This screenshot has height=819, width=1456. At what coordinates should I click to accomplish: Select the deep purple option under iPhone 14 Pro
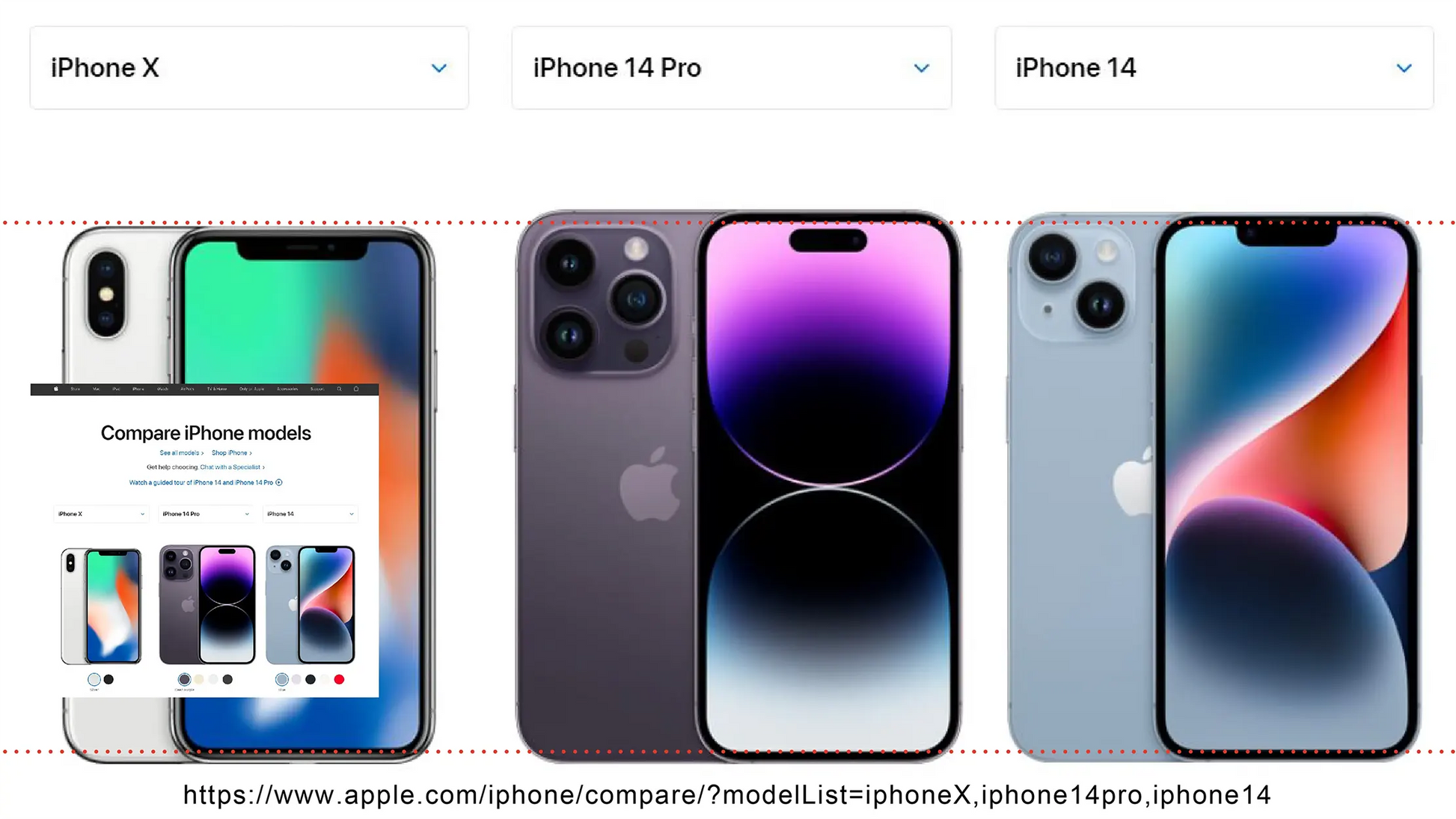click(x=184, y=679)
